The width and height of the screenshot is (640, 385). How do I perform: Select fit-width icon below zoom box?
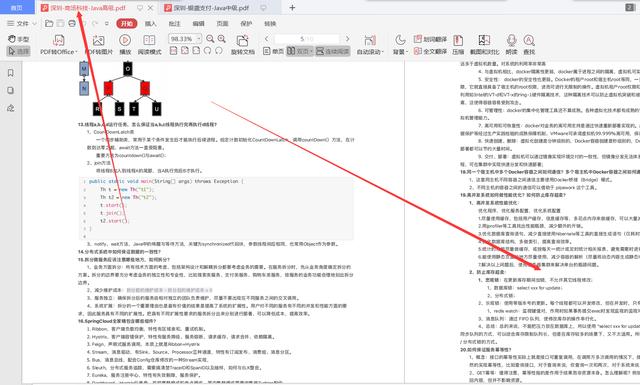[196, 51]
